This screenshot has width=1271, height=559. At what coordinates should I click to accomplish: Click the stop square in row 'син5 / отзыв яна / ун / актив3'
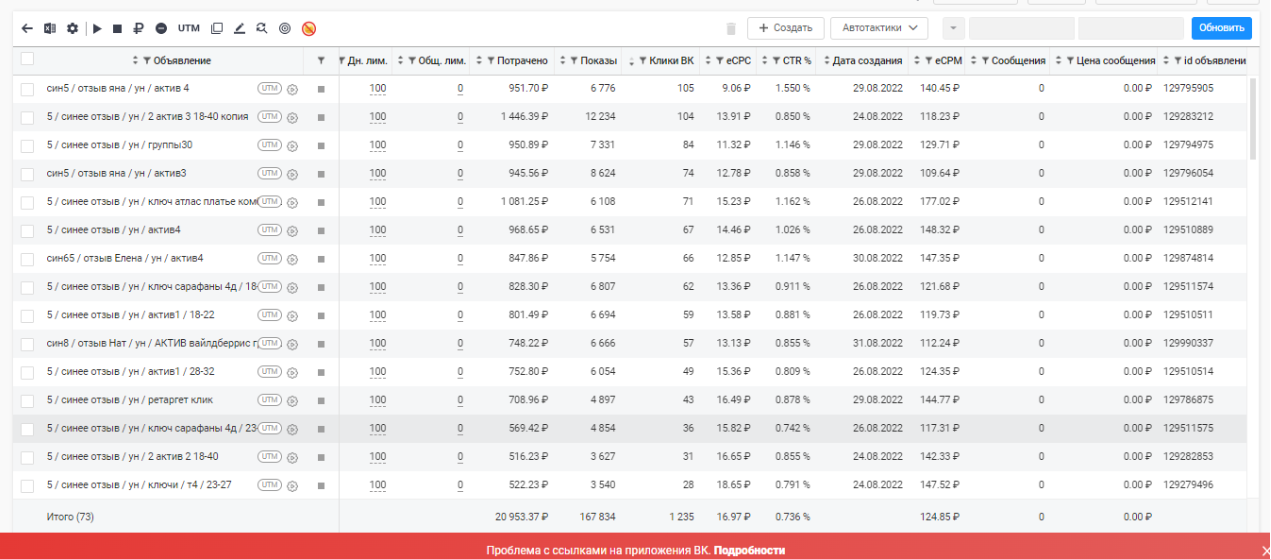click(x=321, y=174)
